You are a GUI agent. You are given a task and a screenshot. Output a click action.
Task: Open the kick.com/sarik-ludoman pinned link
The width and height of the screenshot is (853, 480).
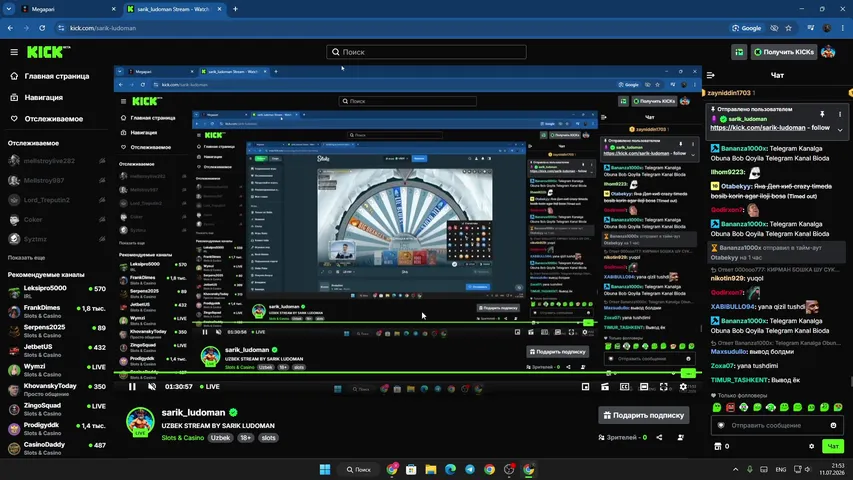(757, 128)
